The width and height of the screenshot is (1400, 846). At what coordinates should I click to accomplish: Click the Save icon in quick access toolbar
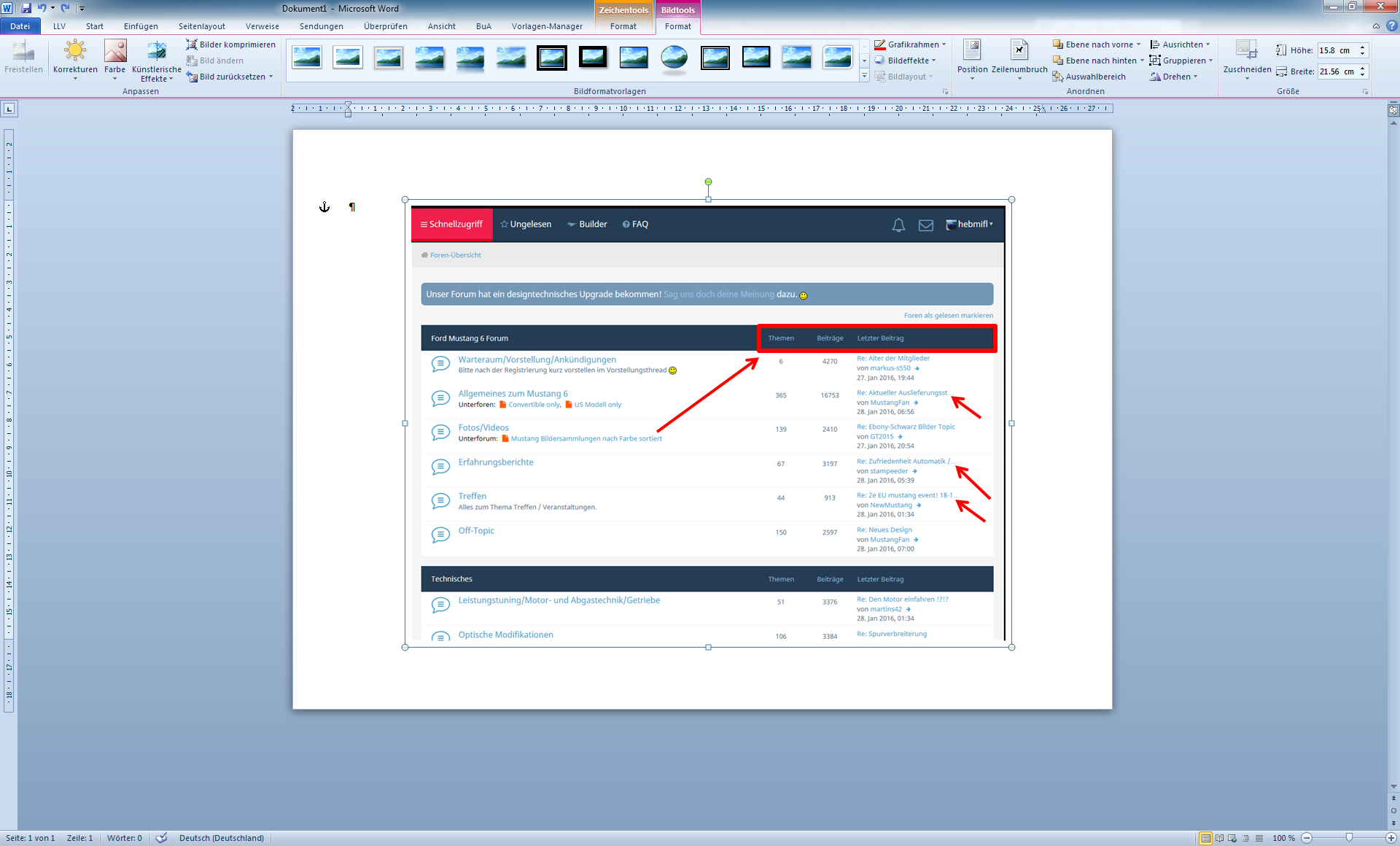point(26,8)
